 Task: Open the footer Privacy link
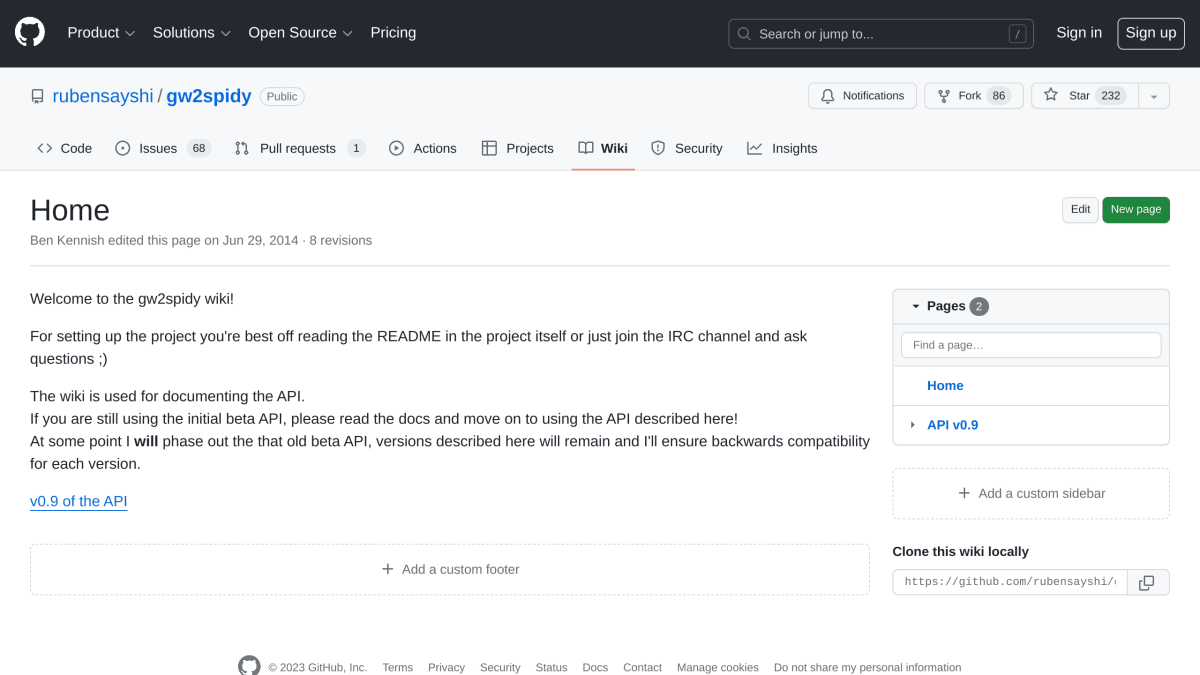pyautogui.click(x=446, y=667)
